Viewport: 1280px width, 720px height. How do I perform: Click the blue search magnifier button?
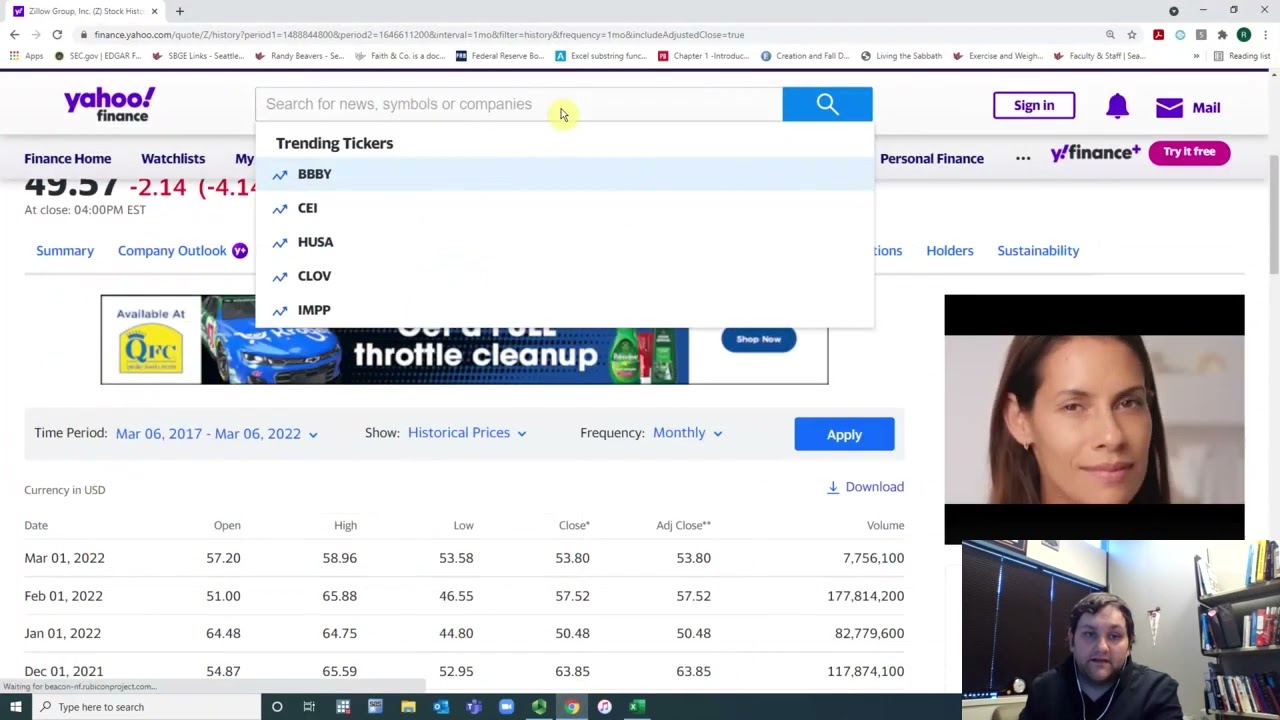point(827,104)
